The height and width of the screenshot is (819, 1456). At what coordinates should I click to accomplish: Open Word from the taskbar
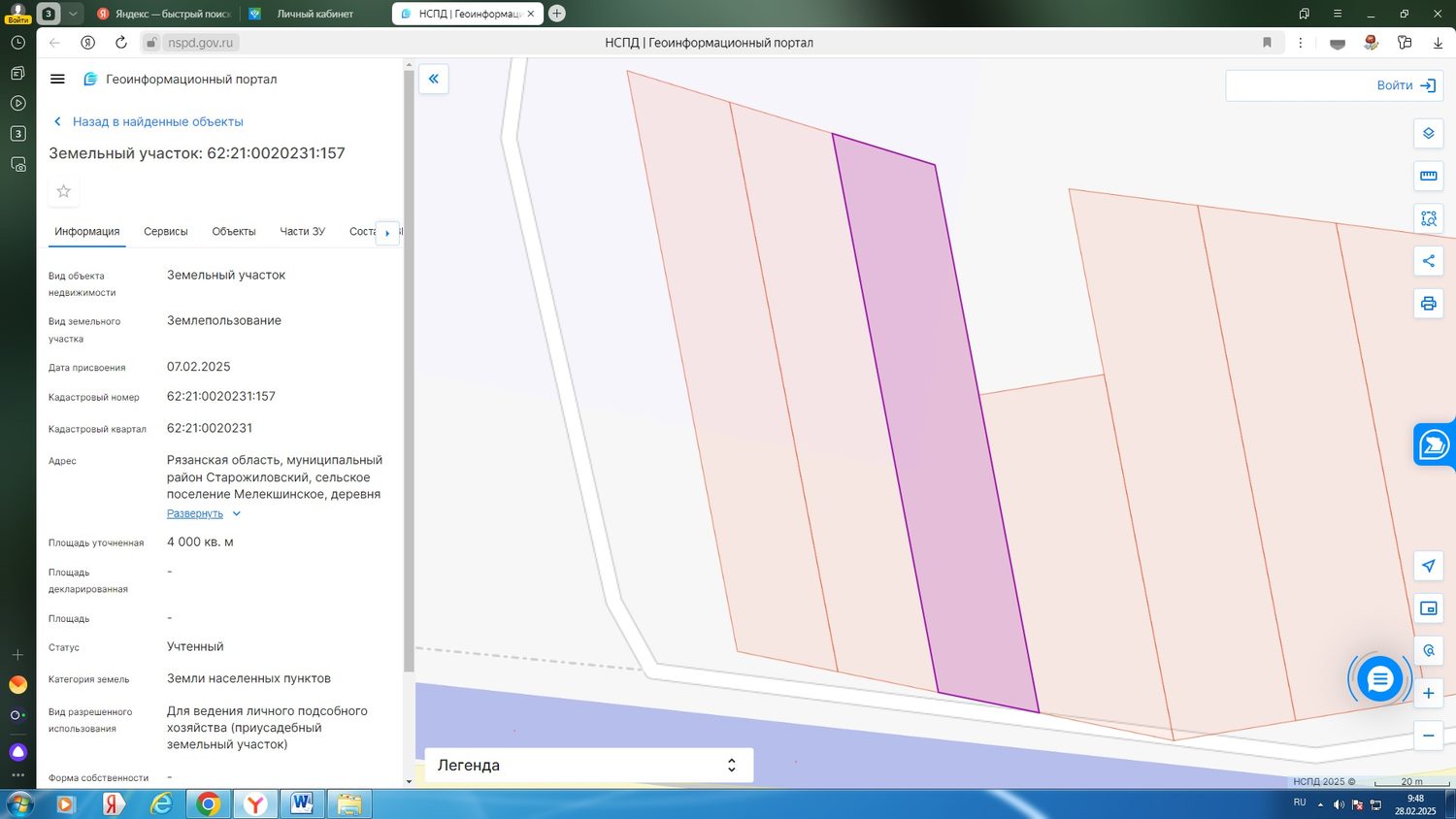coord(301,803)
